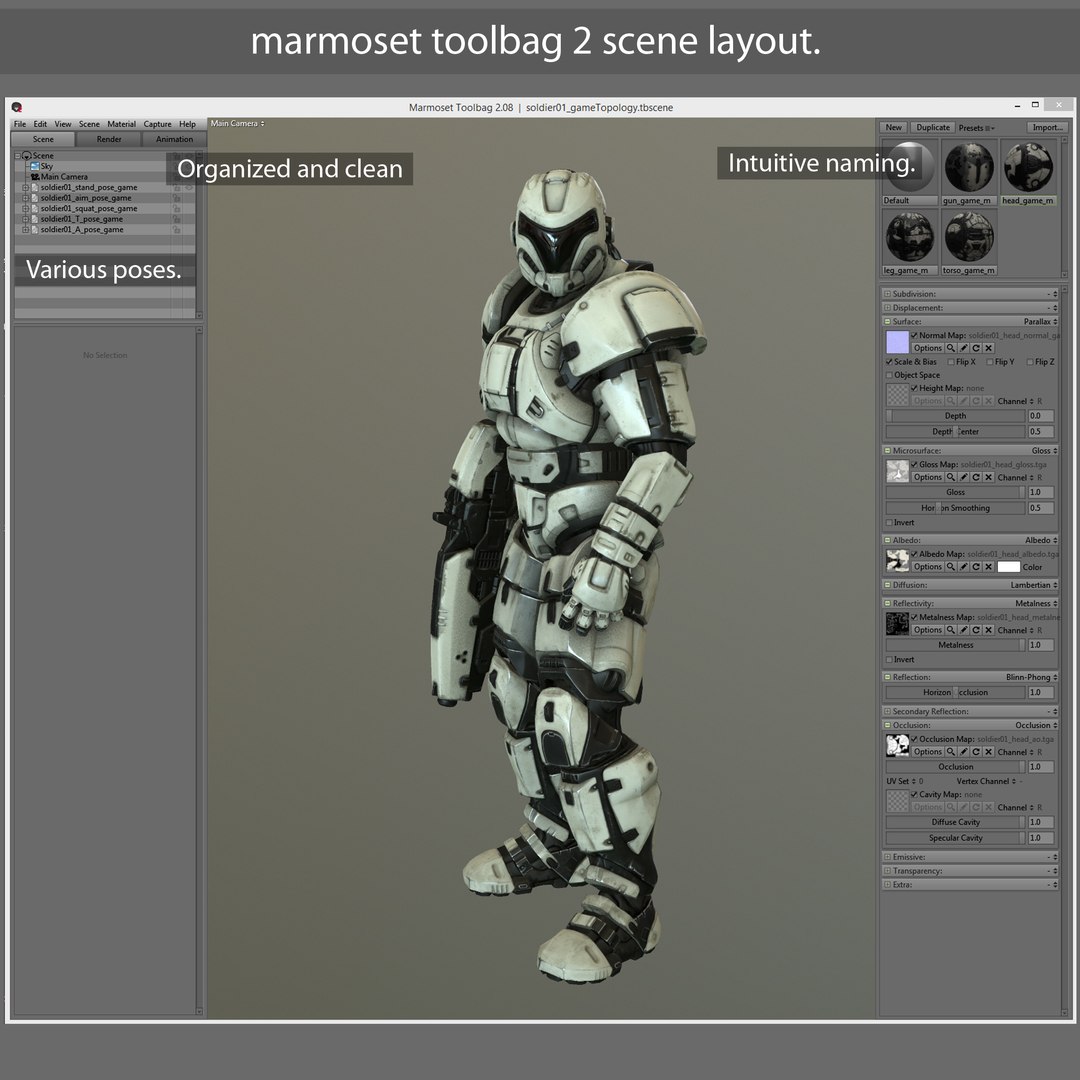The width and height of the screenshot is (1080, 1080).
Task: Open the Help menu
Action: [x=187, y=125]
